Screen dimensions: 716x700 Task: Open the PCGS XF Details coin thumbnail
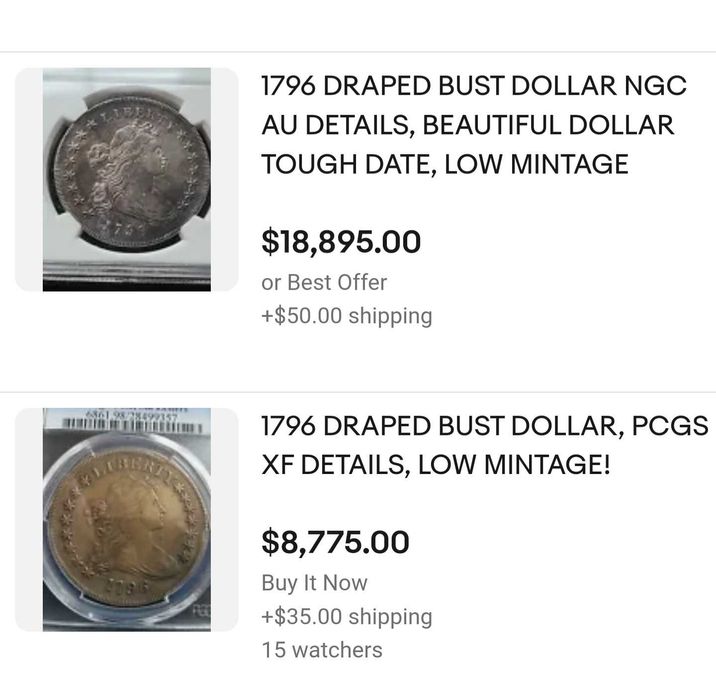[127, 520]
